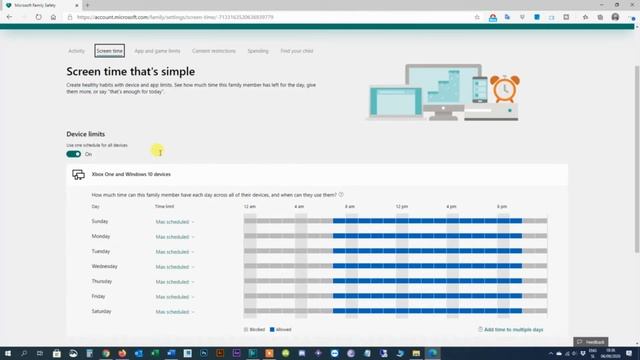
Task: Open Windows taskbar search
Action: click(x=24, y=353)
